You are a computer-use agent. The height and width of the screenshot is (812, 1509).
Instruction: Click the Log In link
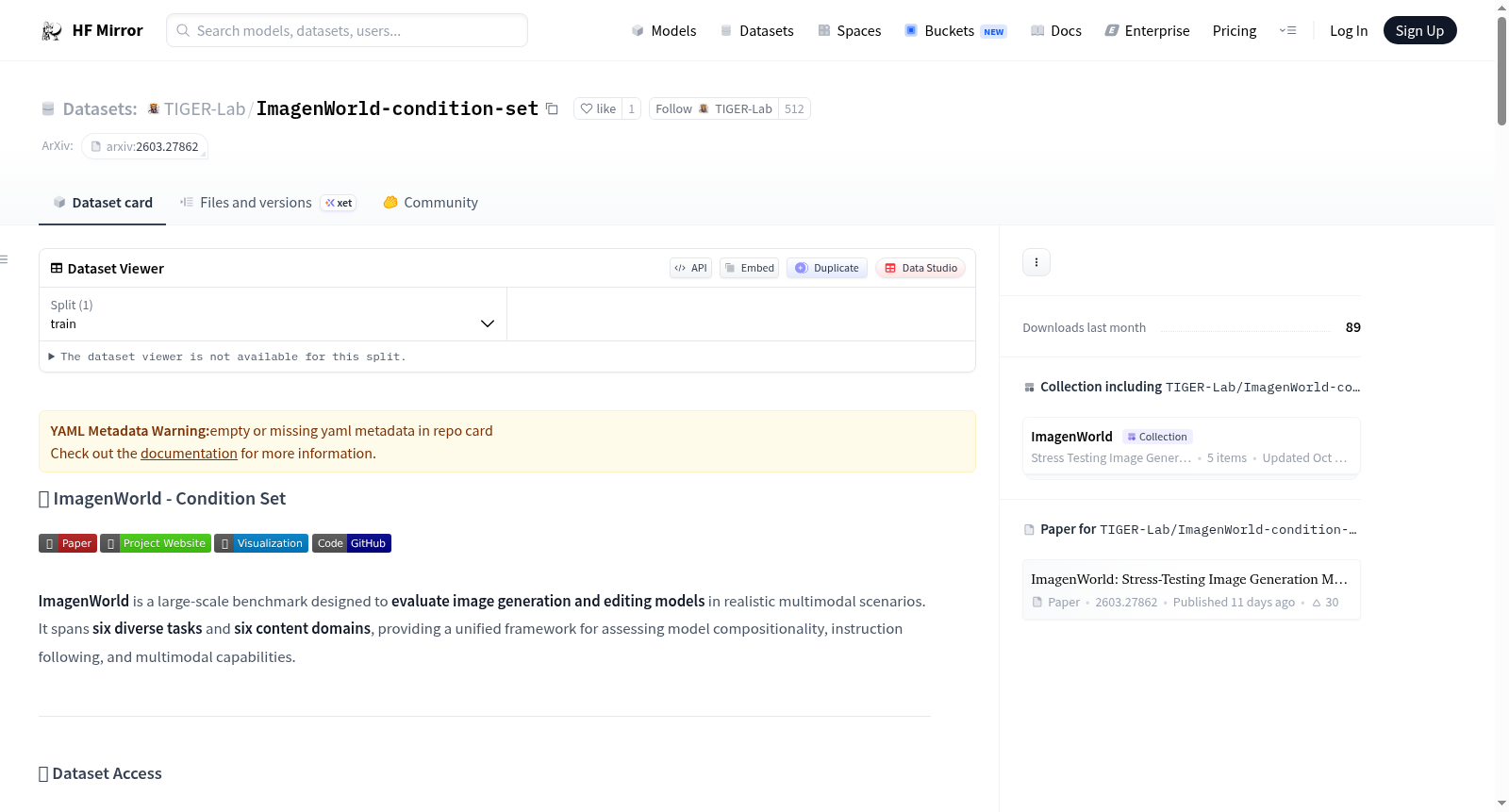1349,31
